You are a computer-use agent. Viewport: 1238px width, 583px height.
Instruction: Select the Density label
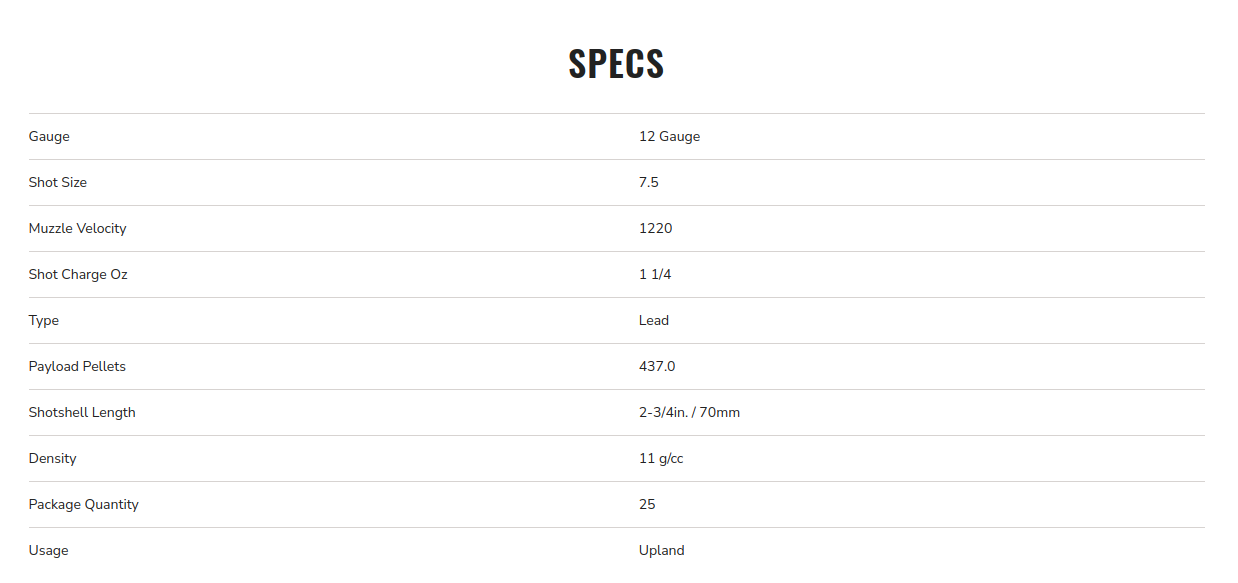[53, 458]
